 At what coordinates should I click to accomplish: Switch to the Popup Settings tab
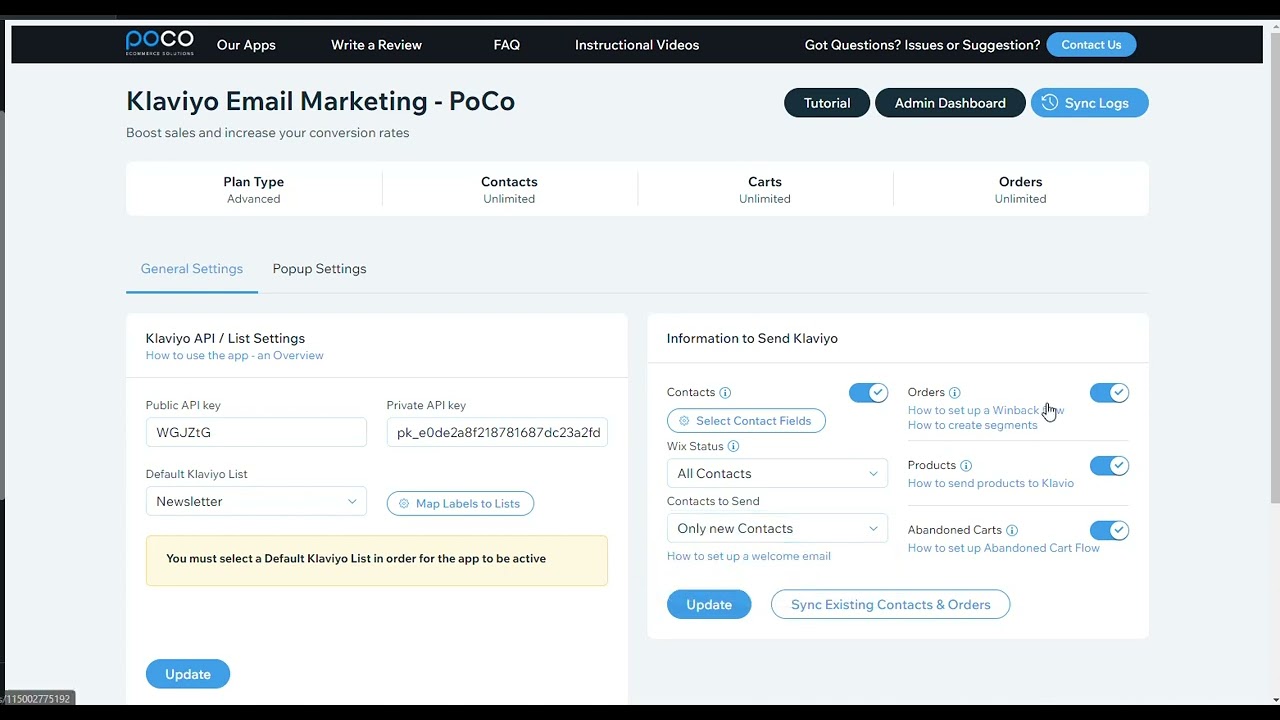click(319, 269)
